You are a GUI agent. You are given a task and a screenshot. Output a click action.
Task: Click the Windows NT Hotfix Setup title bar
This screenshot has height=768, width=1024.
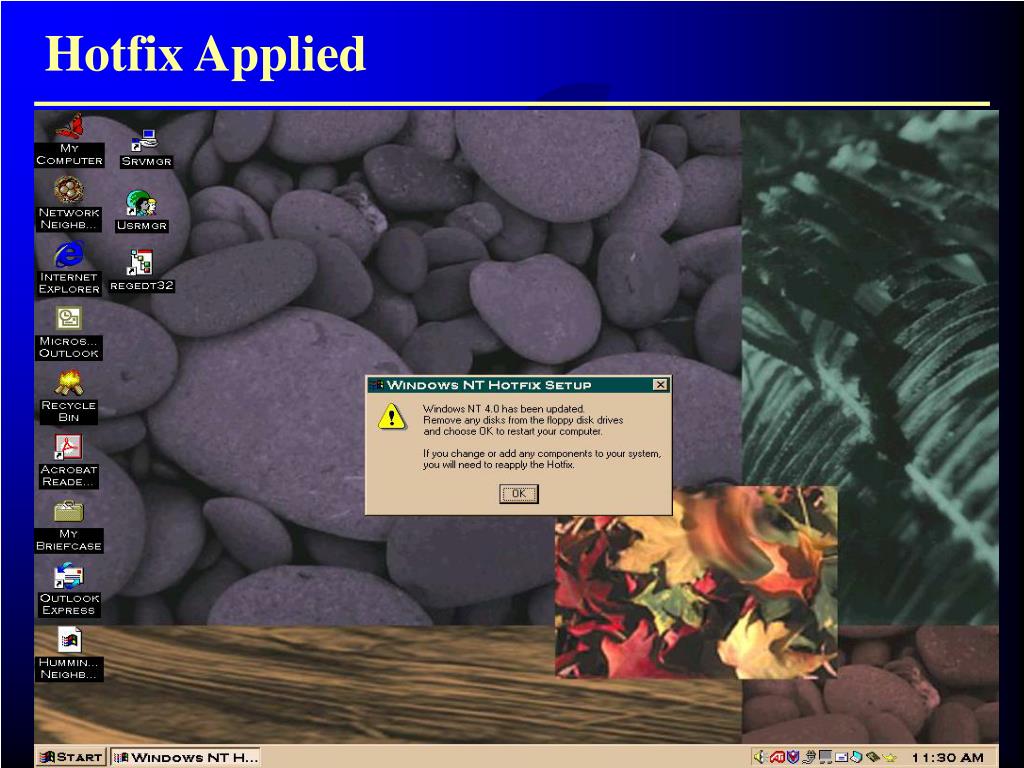coord(519,385)
